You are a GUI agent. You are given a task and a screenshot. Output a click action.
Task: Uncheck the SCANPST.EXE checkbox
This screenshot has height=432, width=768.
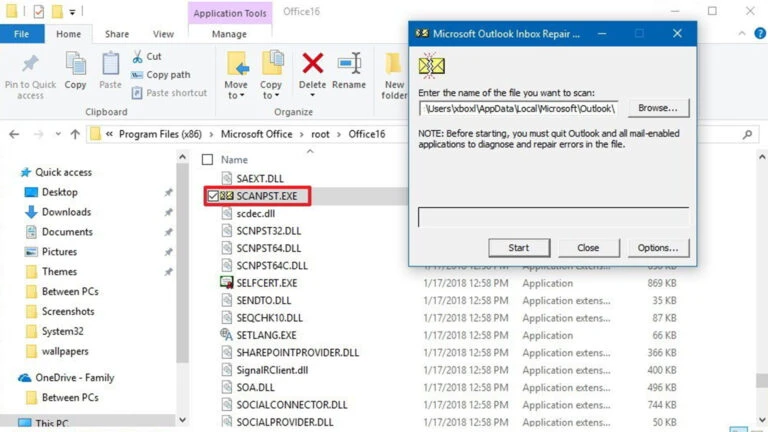coord(212,196)
